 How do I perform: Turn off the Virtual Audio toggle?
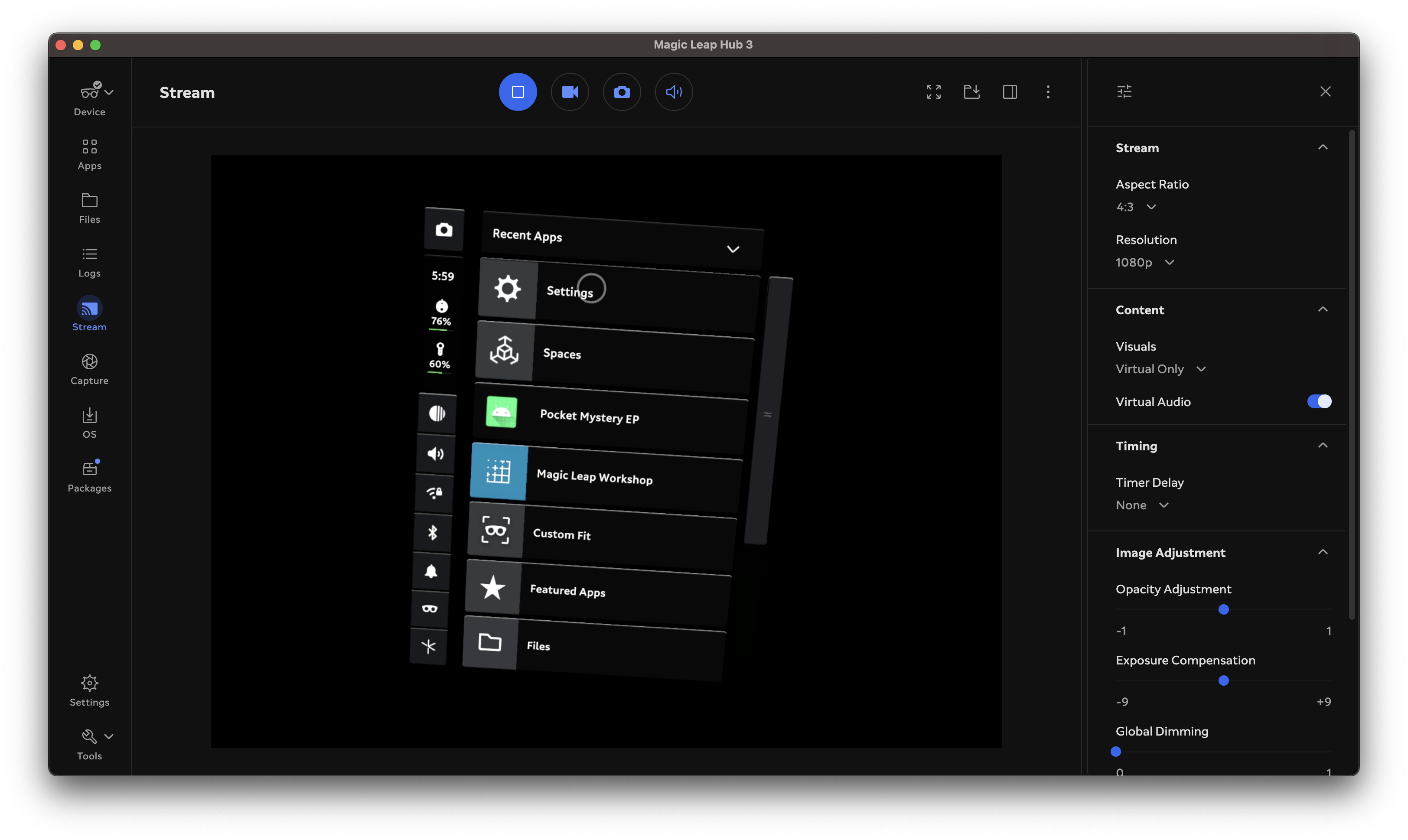click(x=1319, y=401)
